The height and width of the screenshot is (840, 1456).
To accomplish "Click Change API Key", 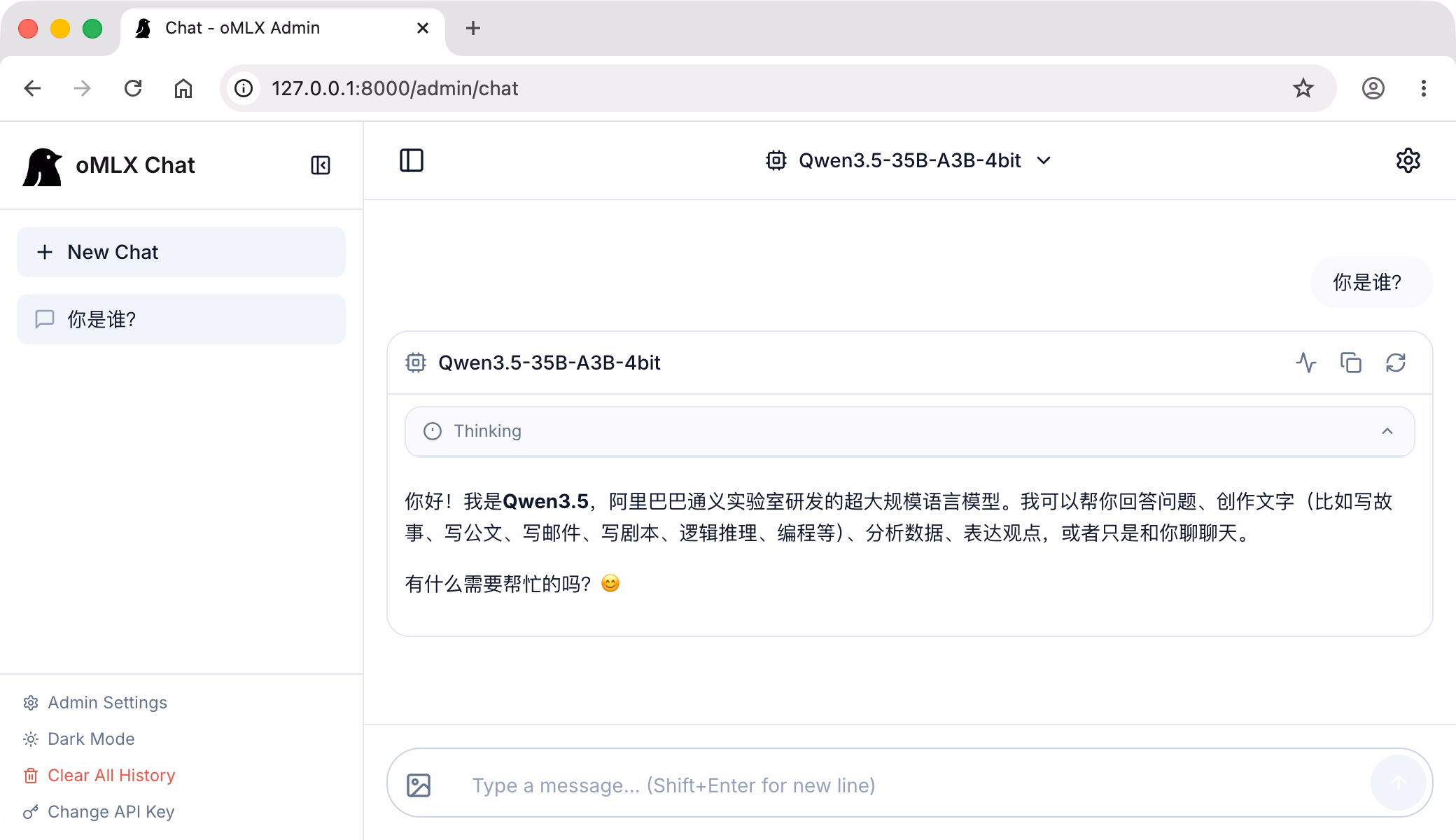I will pos(111,811).
